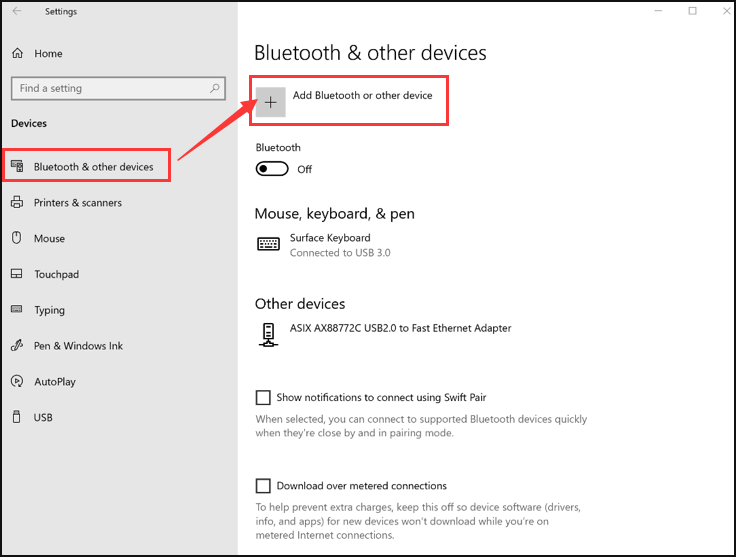Click into the Find a setting search field
736x557 pixels.
point(118,88)
